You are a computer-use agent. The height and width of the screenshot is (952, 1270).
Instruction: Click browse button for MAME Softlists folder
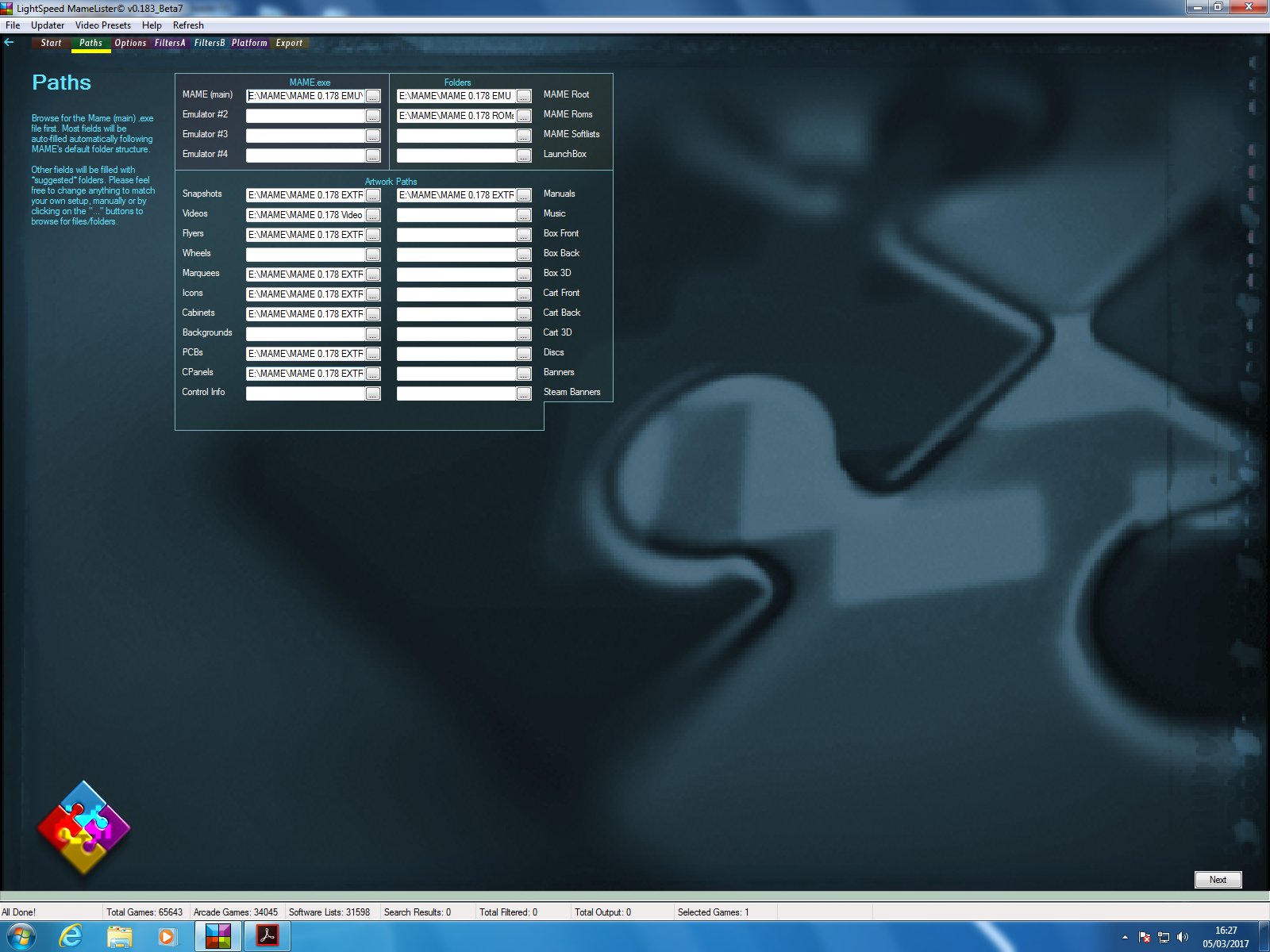[524, 136]
